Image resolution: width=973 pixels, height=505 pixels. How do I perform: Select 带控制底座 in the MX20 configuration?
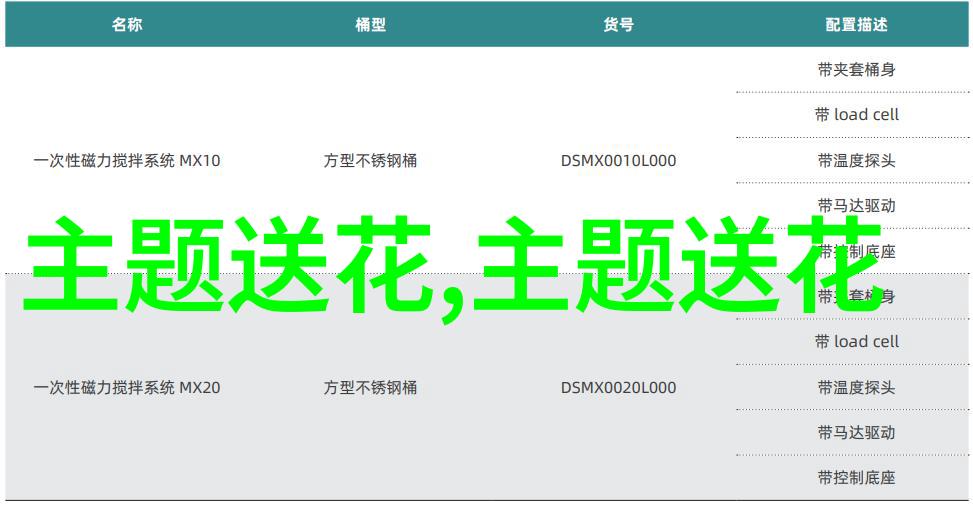[856, 478]
